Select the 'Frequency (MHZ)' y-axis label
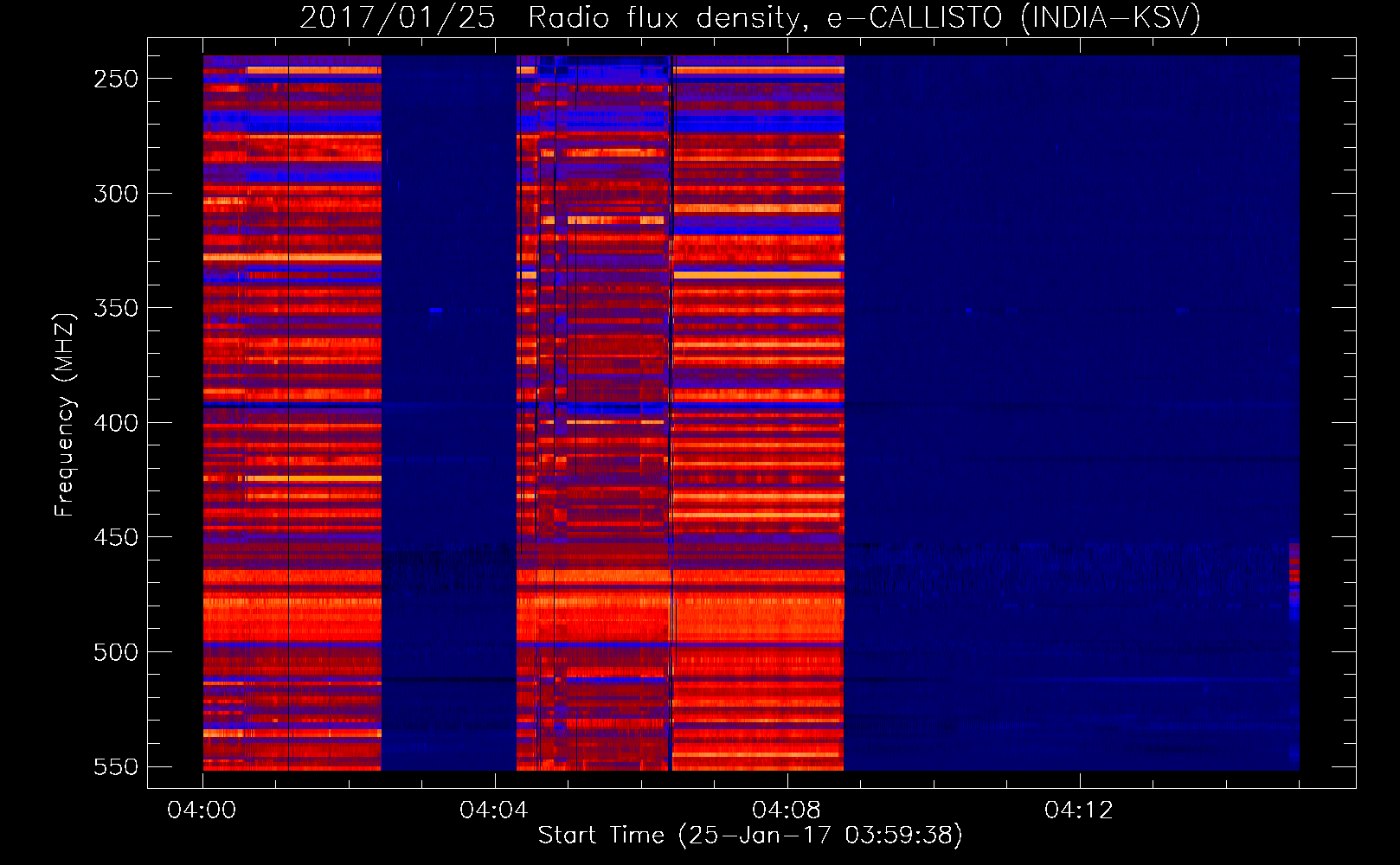1400x865 pixels. pyautogui.click(x=64, y=415)
